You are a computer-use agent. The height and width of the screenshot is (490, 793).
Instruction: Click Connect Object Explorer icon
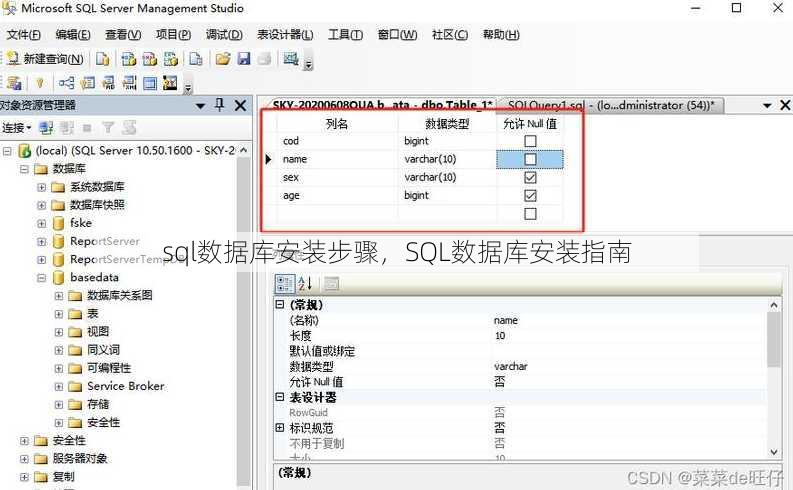46,128
